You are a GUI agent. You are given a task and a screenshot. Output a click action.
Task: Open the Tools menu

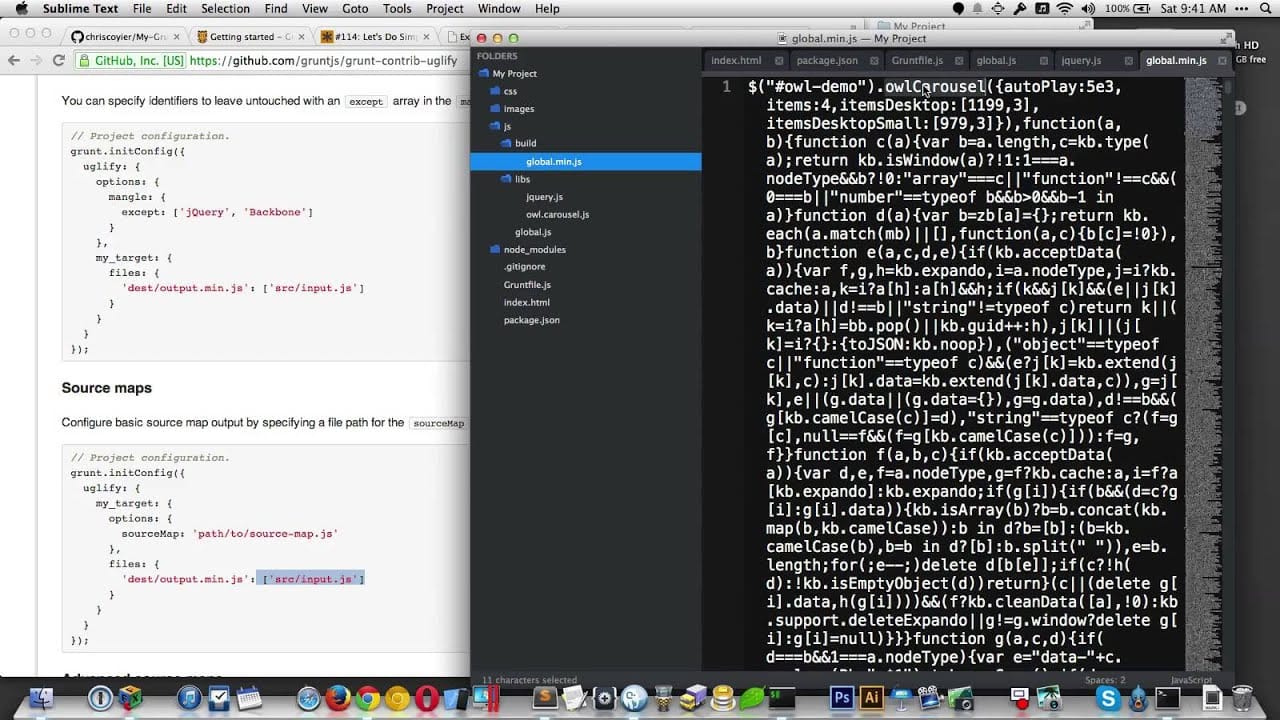397,9
